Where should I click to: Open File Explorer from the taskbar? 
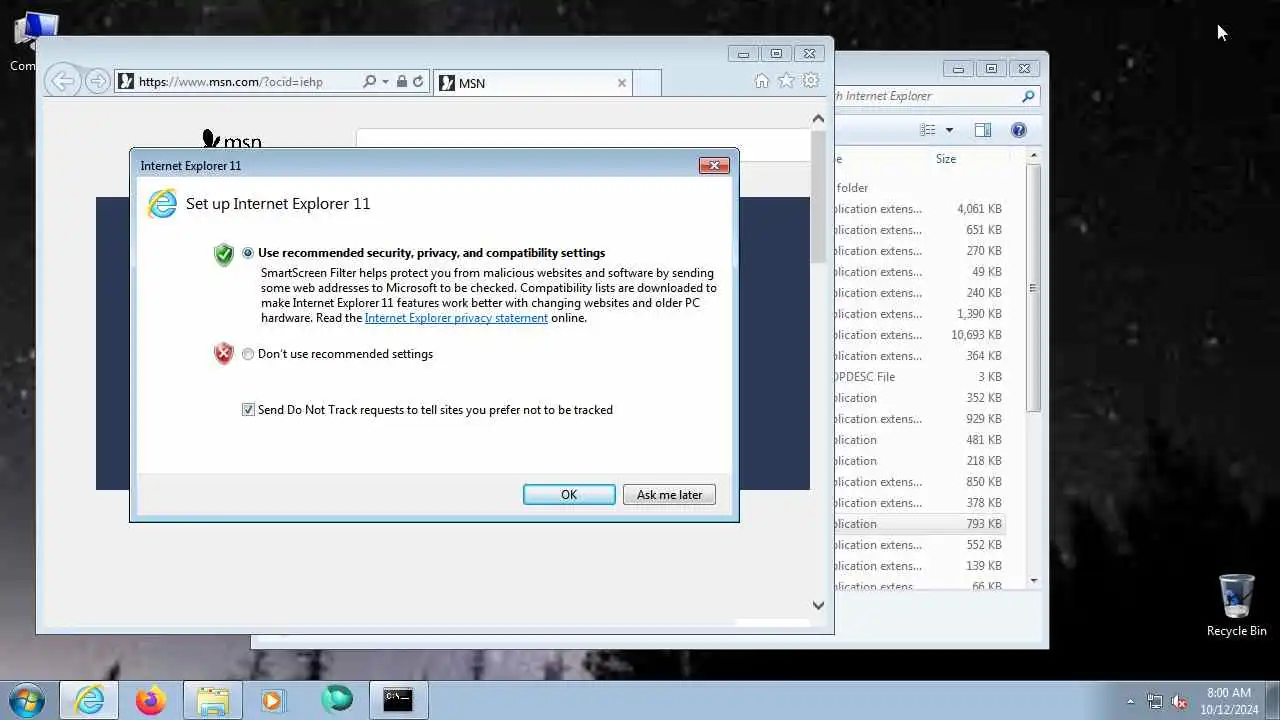[212, 700]
